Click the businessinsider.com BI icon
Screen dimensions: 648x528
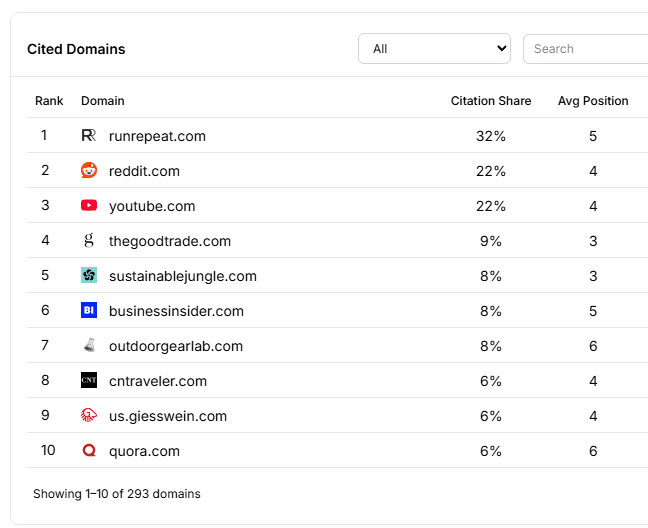[89, 310]
